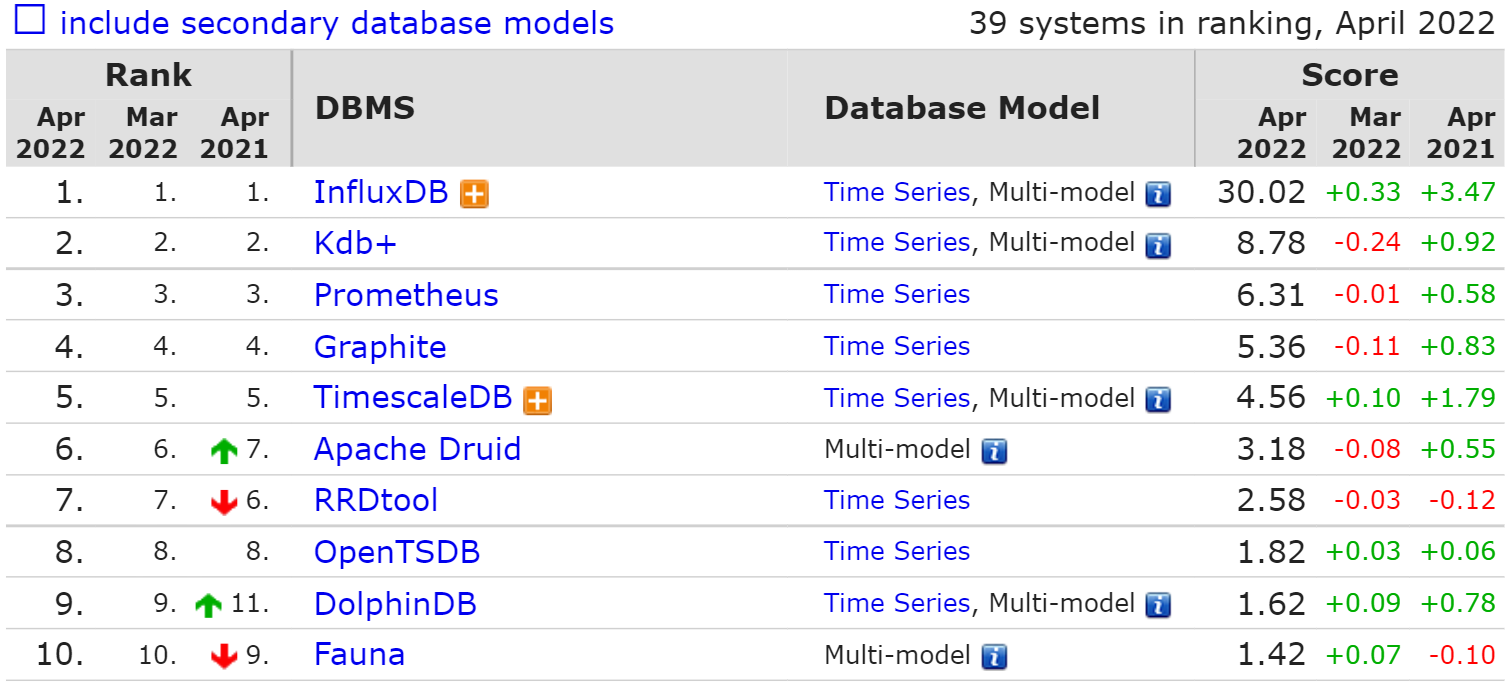The image size is (1511, 686).
Task: Click the Time Series link next to Graphite
Action: tap(896, 346)
